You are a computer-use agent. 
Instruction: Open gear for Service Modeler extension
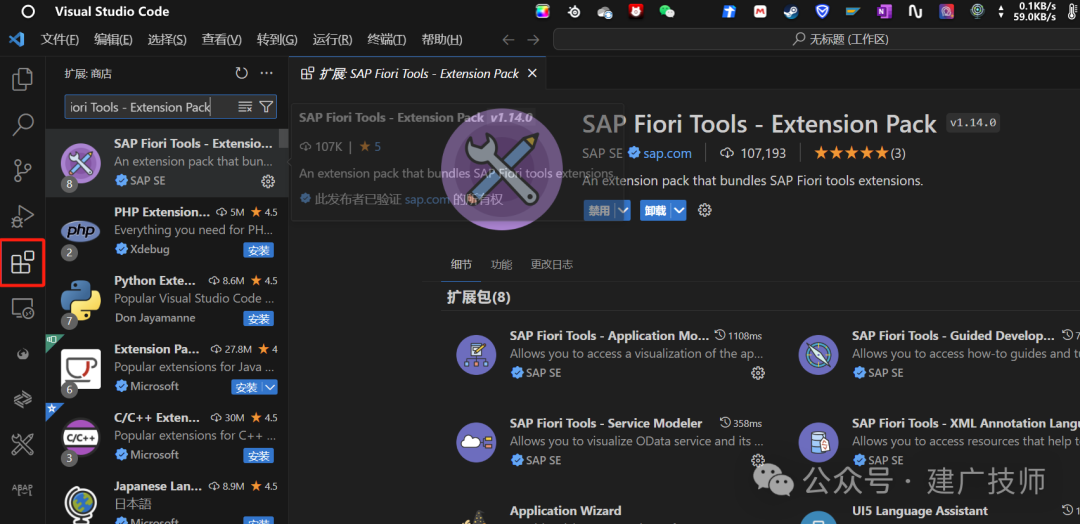pyautogui.click(x=758, y=460)
